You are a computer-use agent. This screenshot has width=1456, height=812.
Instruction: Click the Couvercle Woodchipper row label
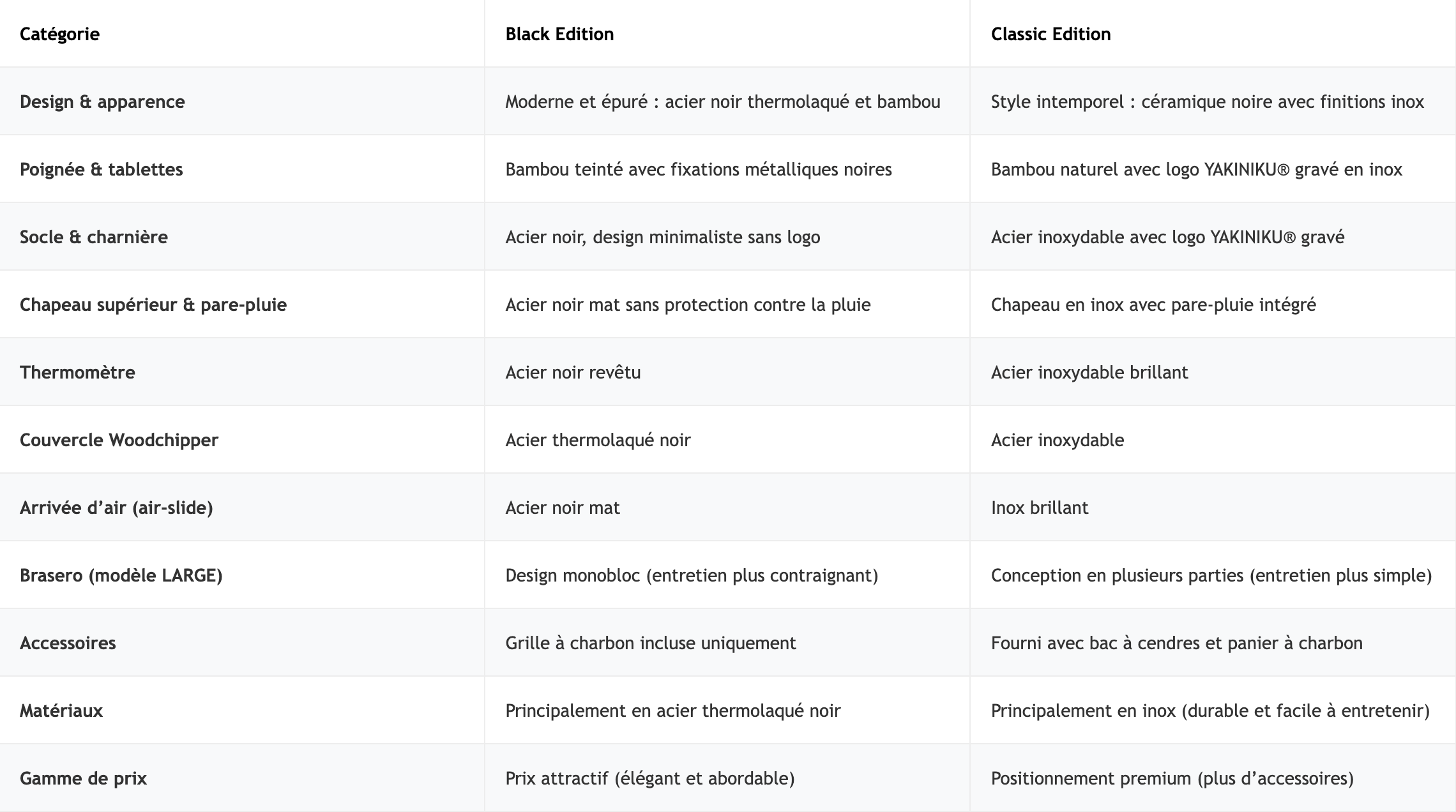point(119,440)
